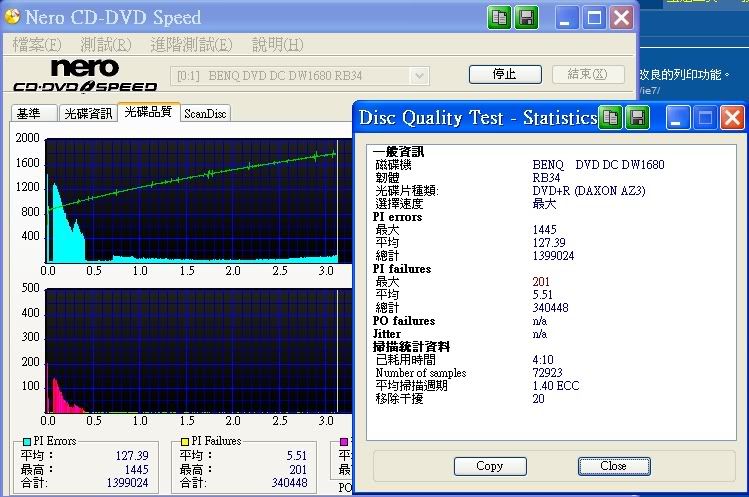Switch to the ScanDisc tab
The width and height of the screenshot is (749, 497).
tap(205, 114)
